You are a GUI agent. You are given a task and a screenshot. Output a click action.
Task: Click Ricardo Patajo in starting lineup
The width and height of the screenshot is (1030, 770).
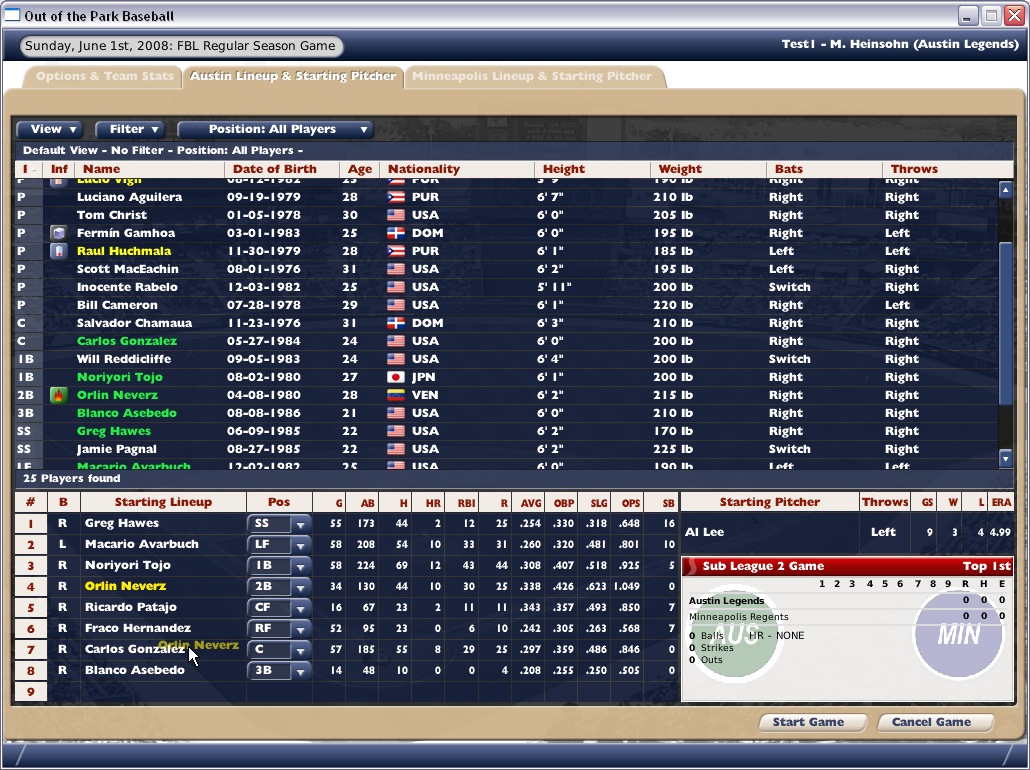point(130,607)
